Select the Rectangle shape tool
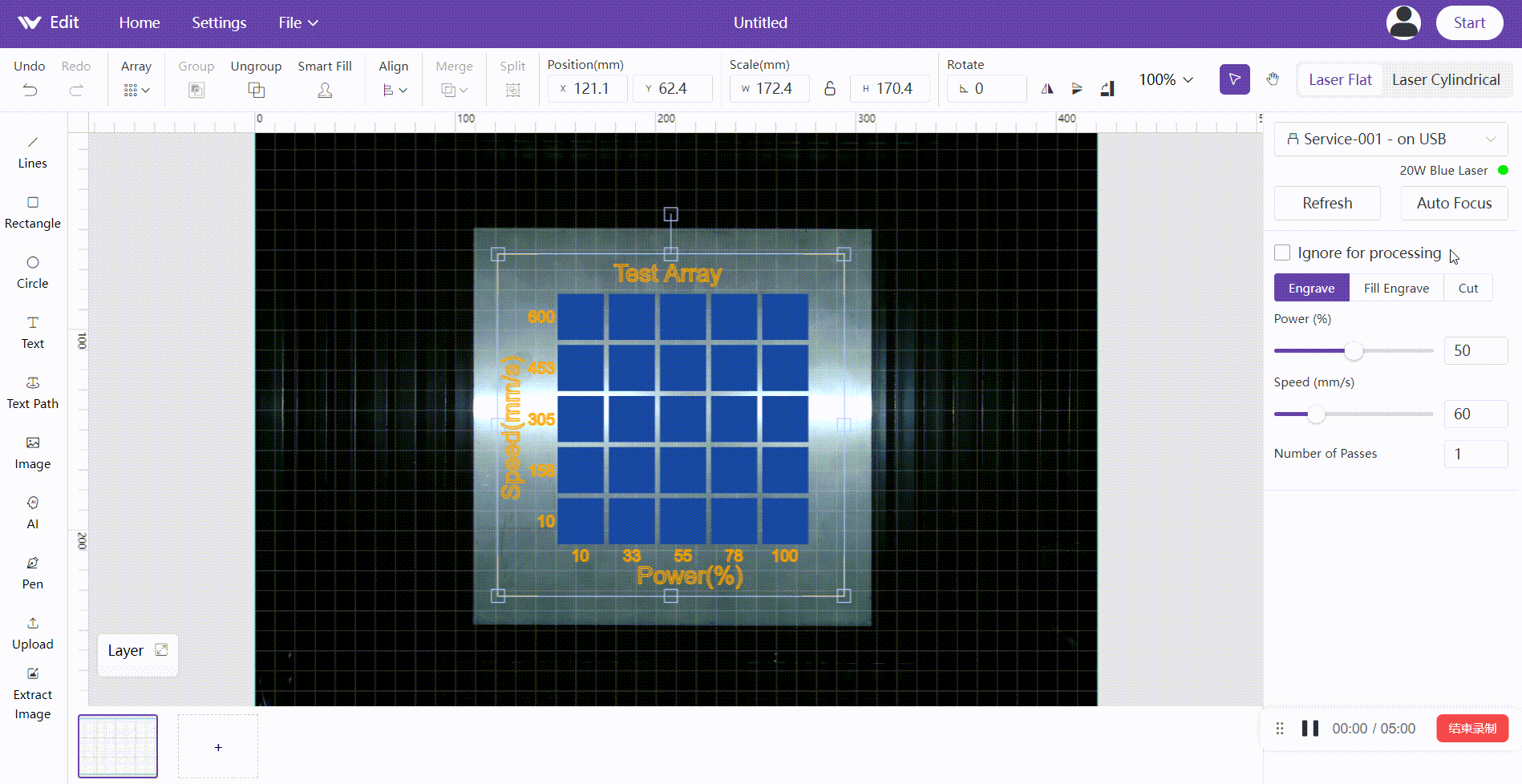 tap(32, 212)
